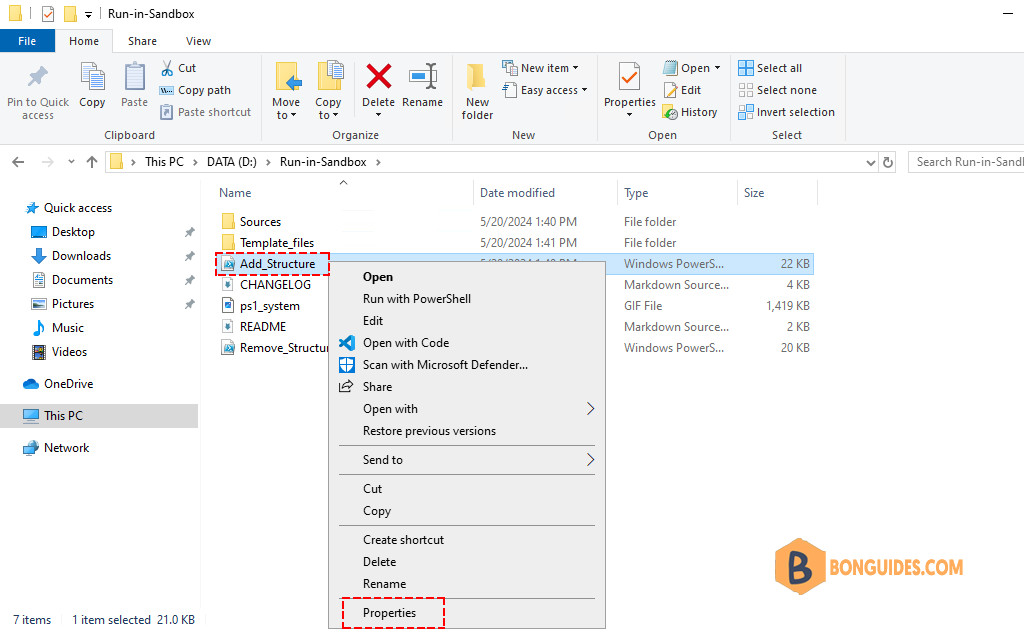Click Copy path in Clipboard group

(x=196, y=90)
